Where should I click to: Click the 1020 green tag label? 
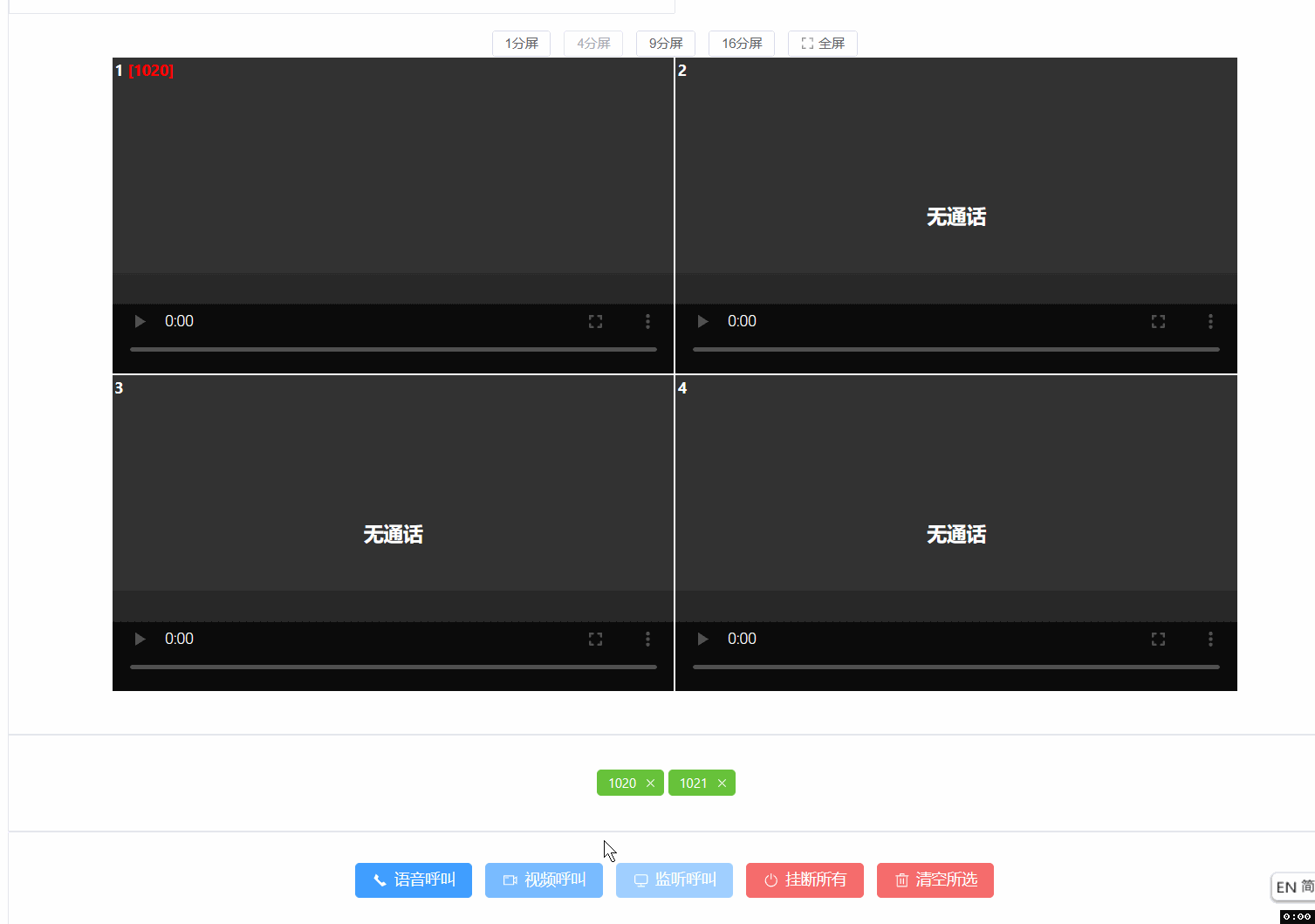coord(622,784)
